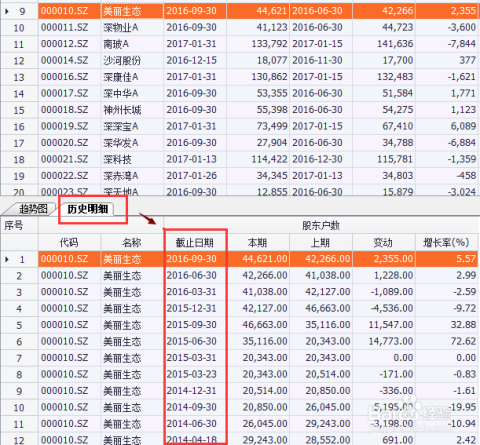The height and width of the screenshot is (445, 480).
Task: Select stock name 深科技
Action: pyautogui.click(x=117, y=159)
